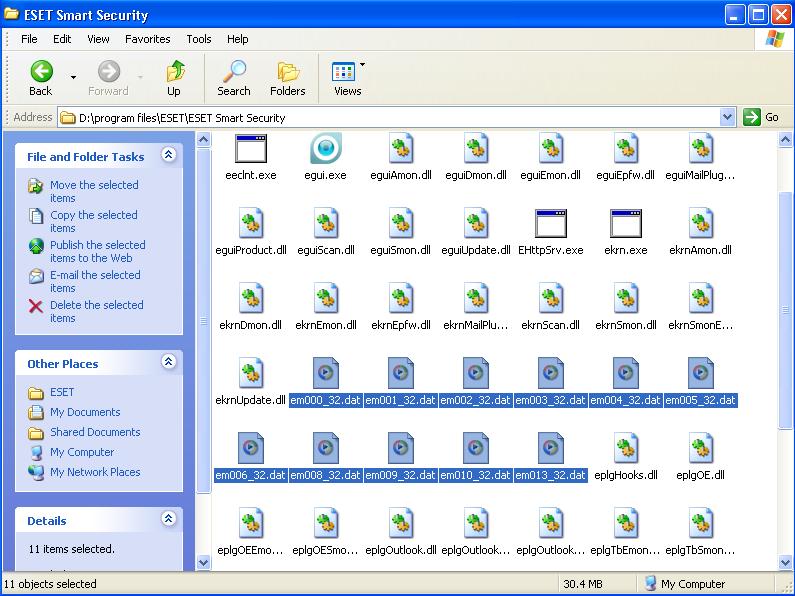The width and height of the screenshot is (795, 596).
Task: Open the Edit menu
Action: point(62,39)
